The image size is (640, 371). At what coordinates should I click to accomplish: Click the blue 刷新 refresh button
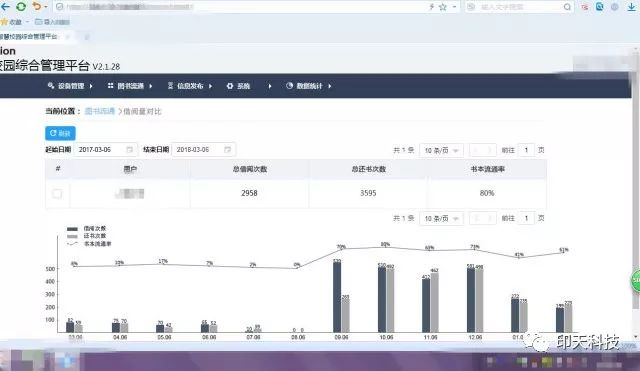[60, 133]
